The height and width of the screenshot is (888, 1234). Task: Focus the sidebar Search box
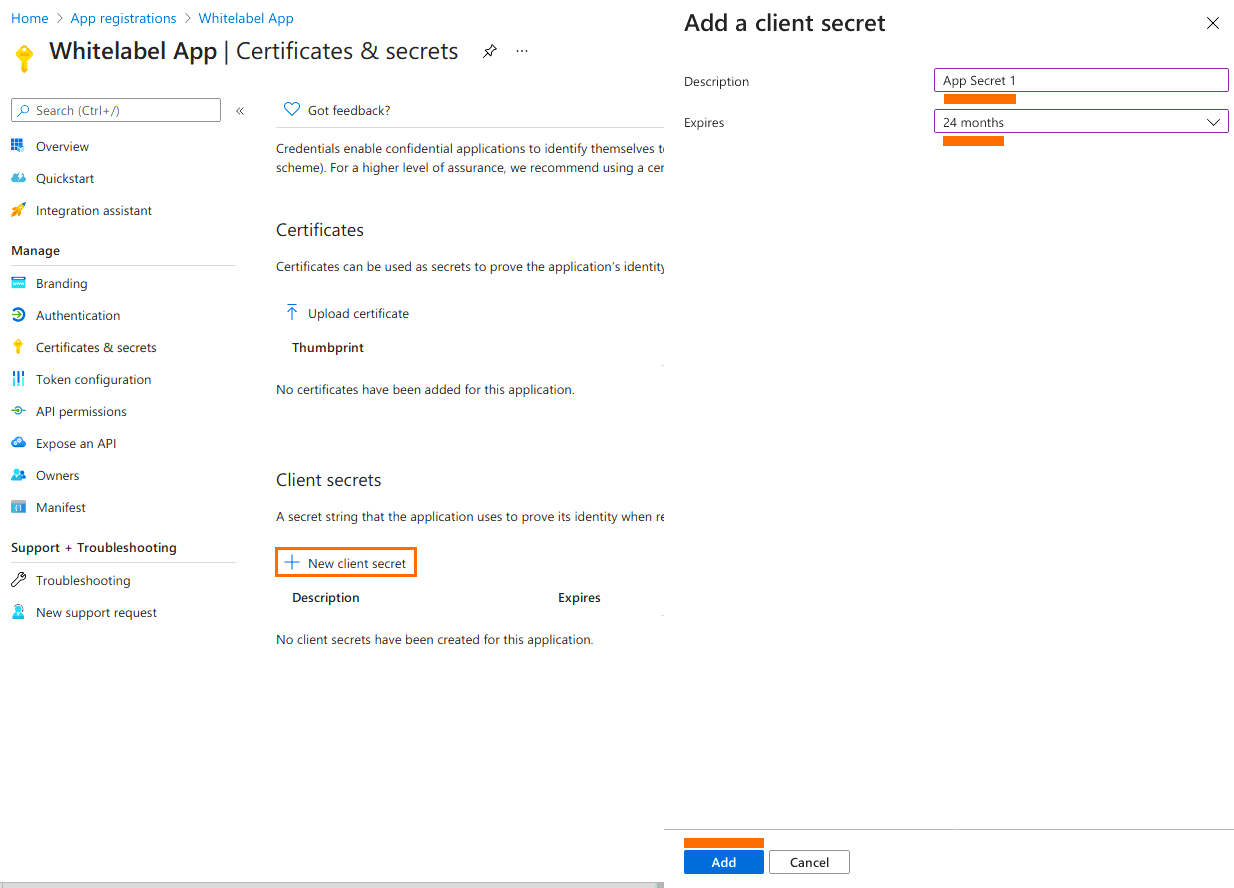(x=116, y=111)
